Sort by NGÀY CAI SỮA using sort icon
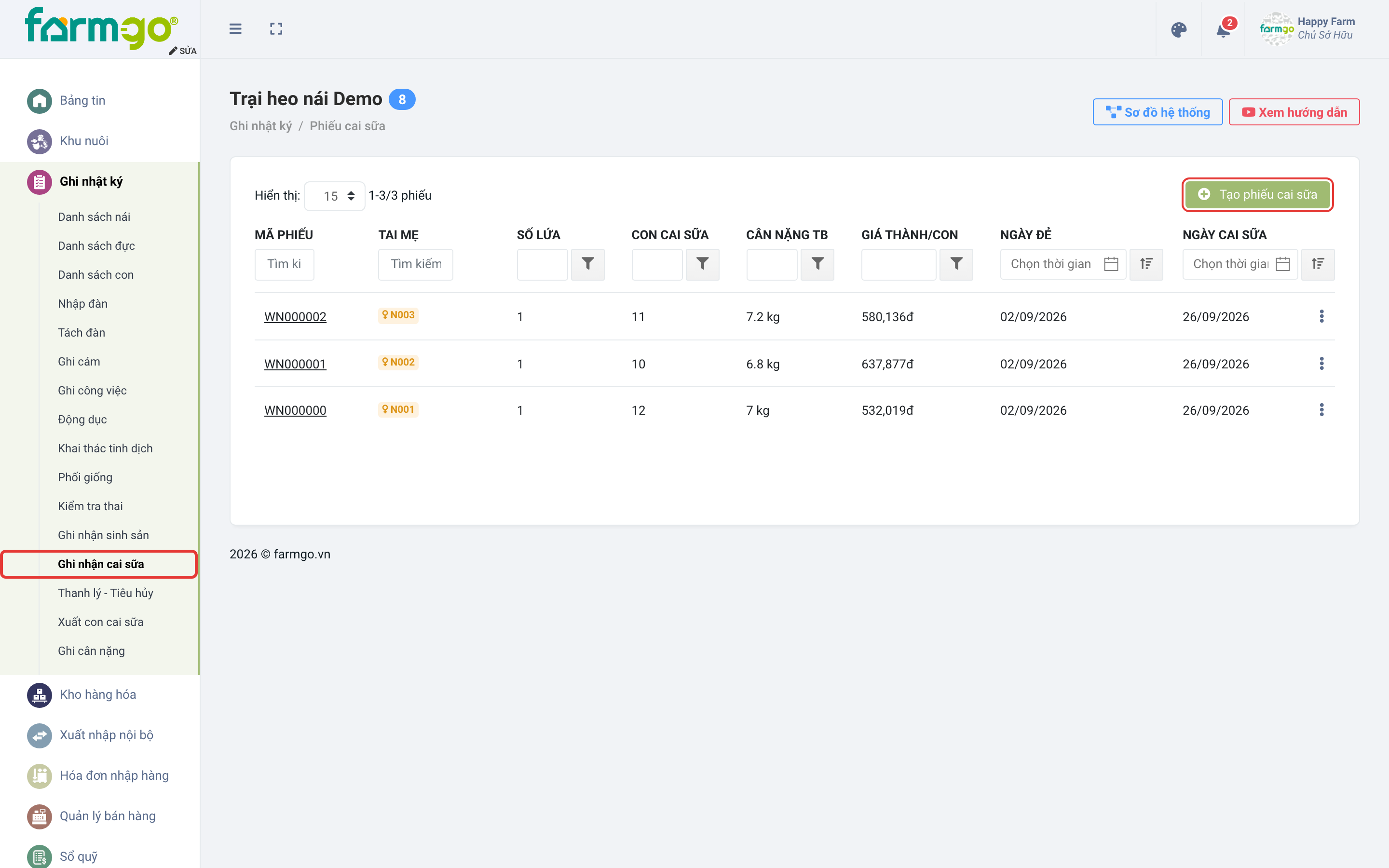 (1318, 264)
